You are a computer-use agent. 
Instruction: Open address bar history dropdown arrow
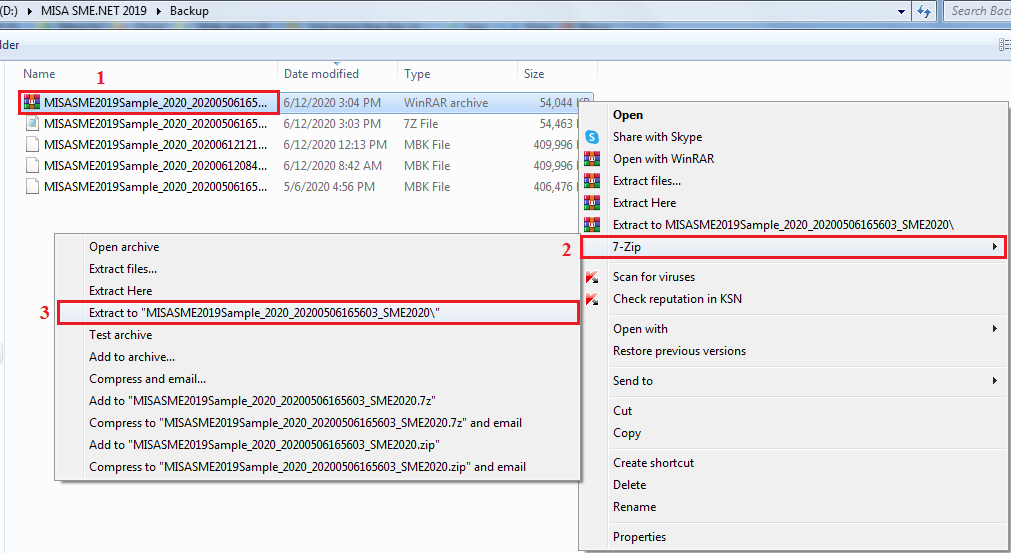tap(901, 12)
